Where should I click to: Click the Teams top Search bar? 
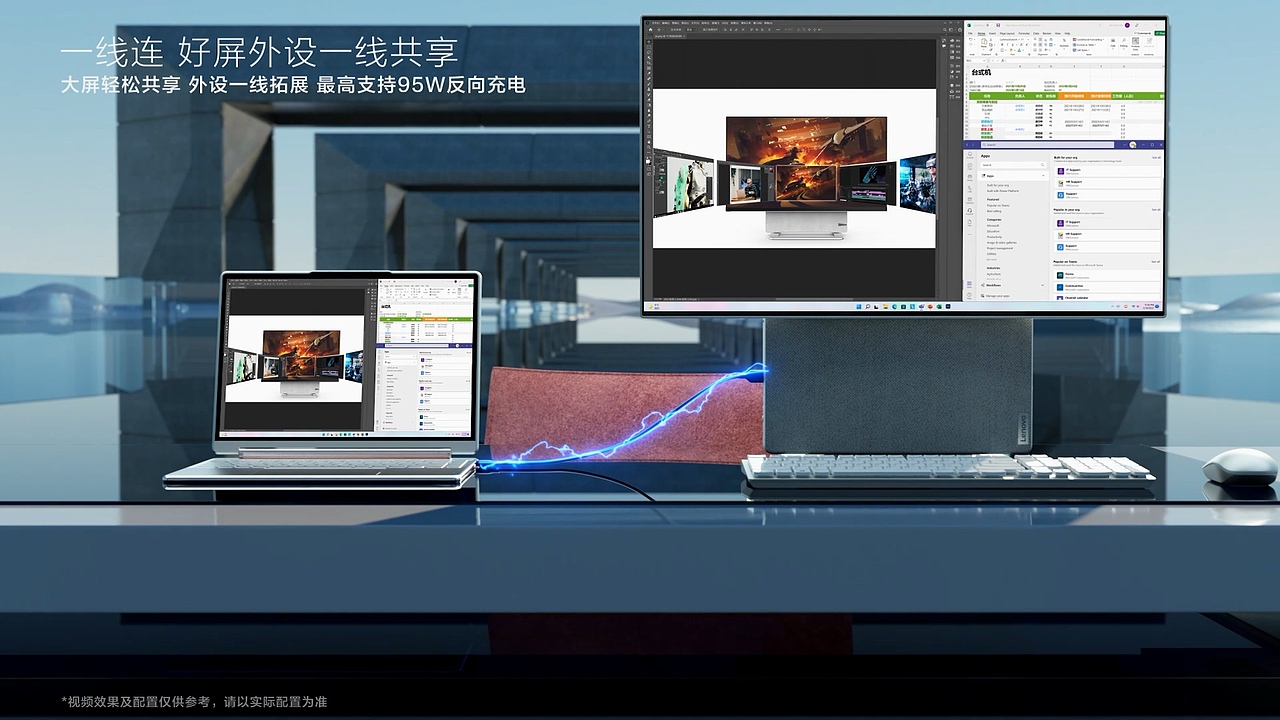coord(1047,145)
